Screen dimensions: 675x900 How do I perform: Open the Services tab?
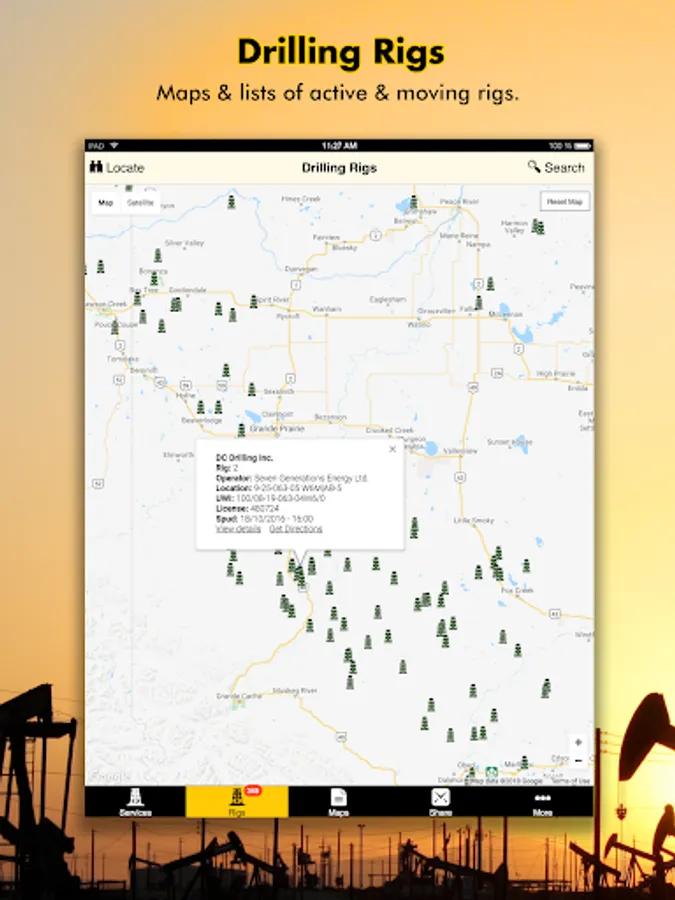tap(135, 799)
